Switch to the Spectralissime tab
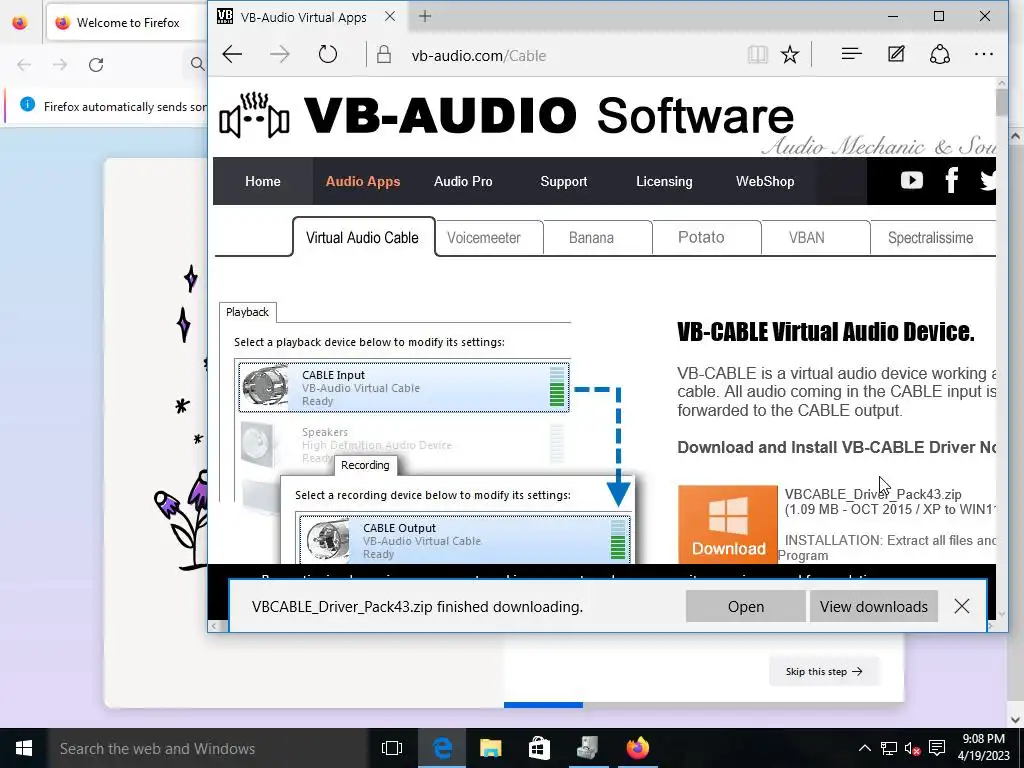 pos(930,238)
